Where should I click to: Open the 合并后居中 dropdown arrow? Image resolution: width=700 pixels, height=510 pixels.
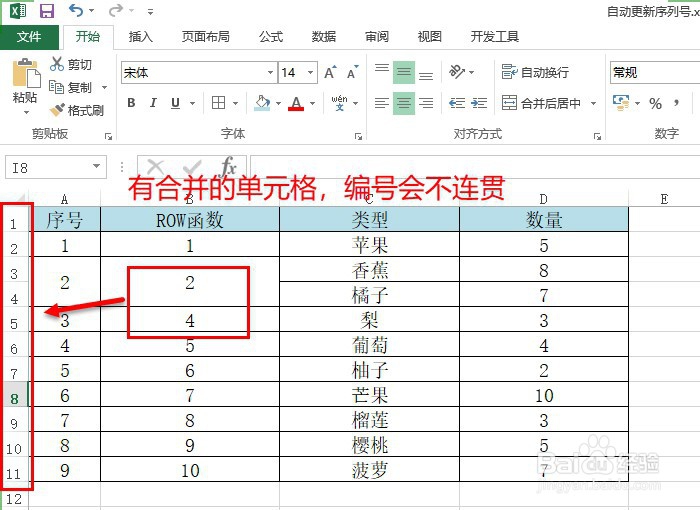[x=593, y=104]
